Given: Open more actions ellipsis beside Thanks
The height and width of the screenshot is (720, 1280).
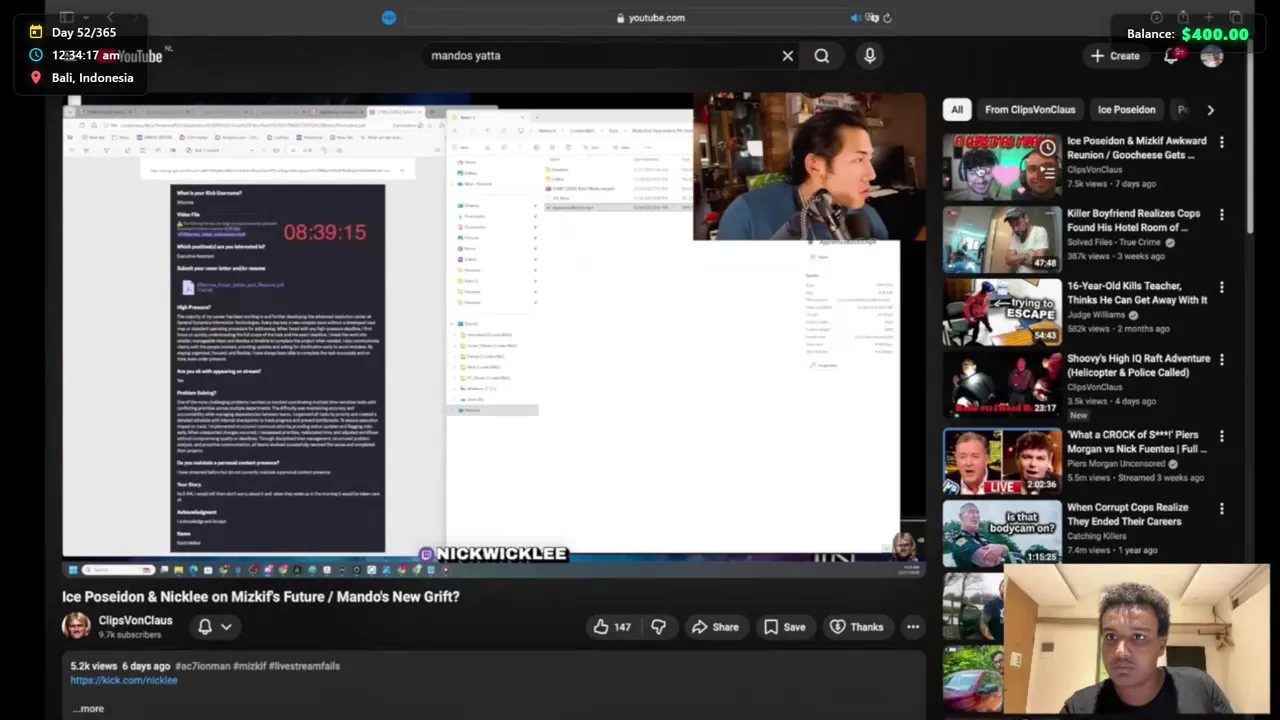Looking at the screenshot, I should [913, 627].
